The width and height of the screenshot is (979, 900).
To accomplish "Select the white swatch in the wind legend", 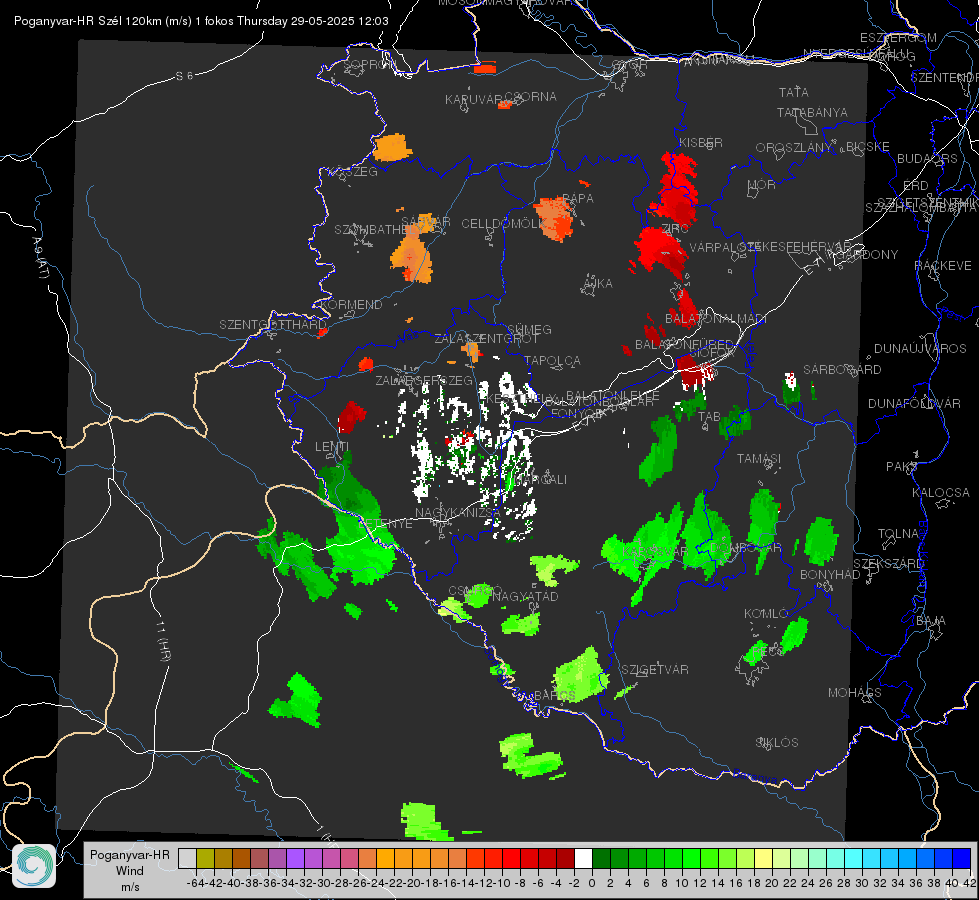I will pos(583,859).
